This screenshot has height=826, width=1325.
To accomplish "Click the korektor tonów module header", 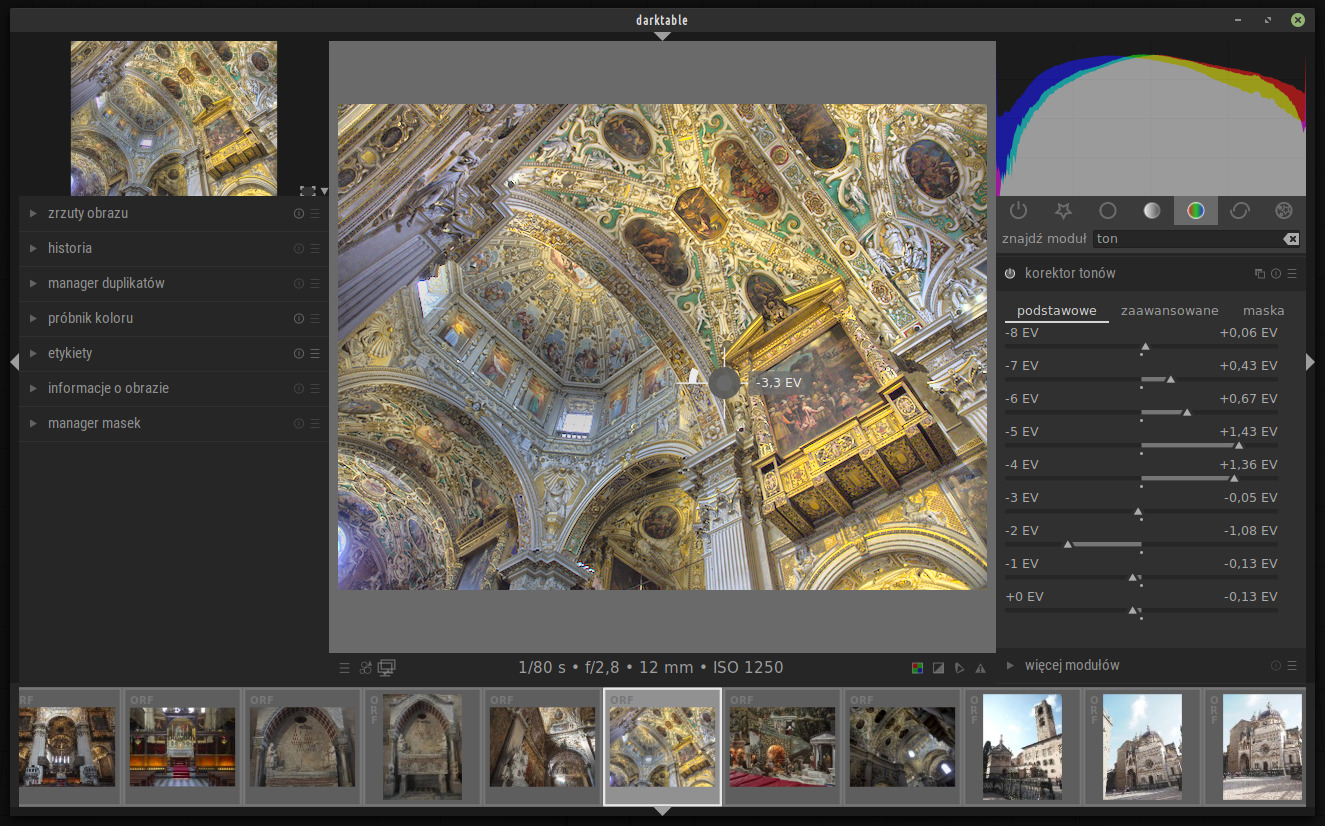I will pos(1151,274).
